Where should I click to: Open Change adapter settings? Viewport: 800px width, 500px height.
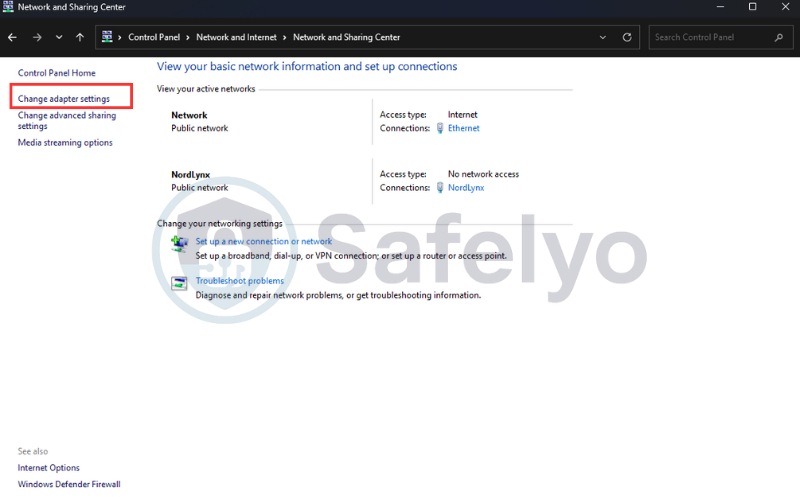point(64,98)
